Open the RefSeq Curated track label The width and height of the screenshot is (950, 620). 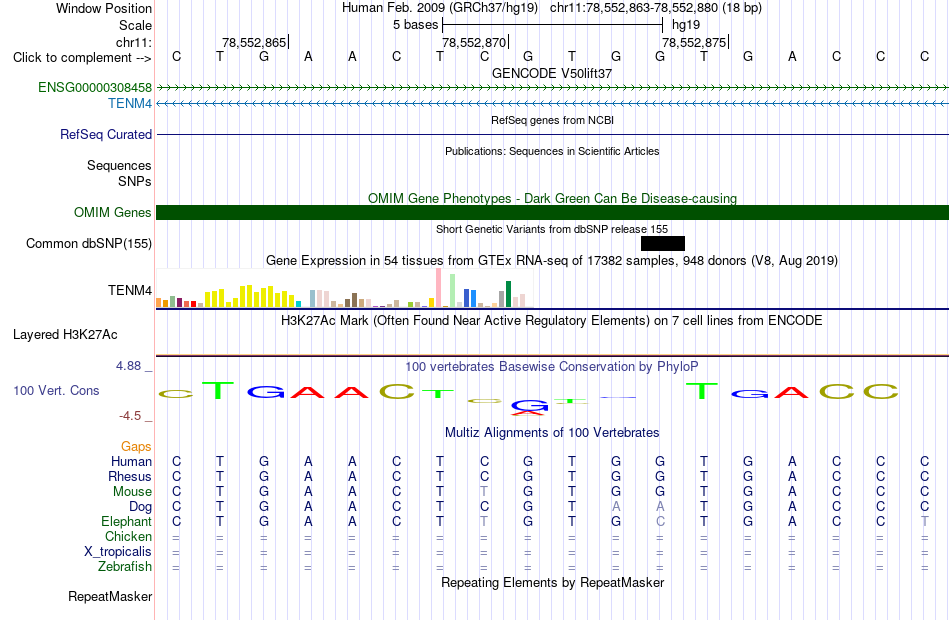click(x=106, y=135)
